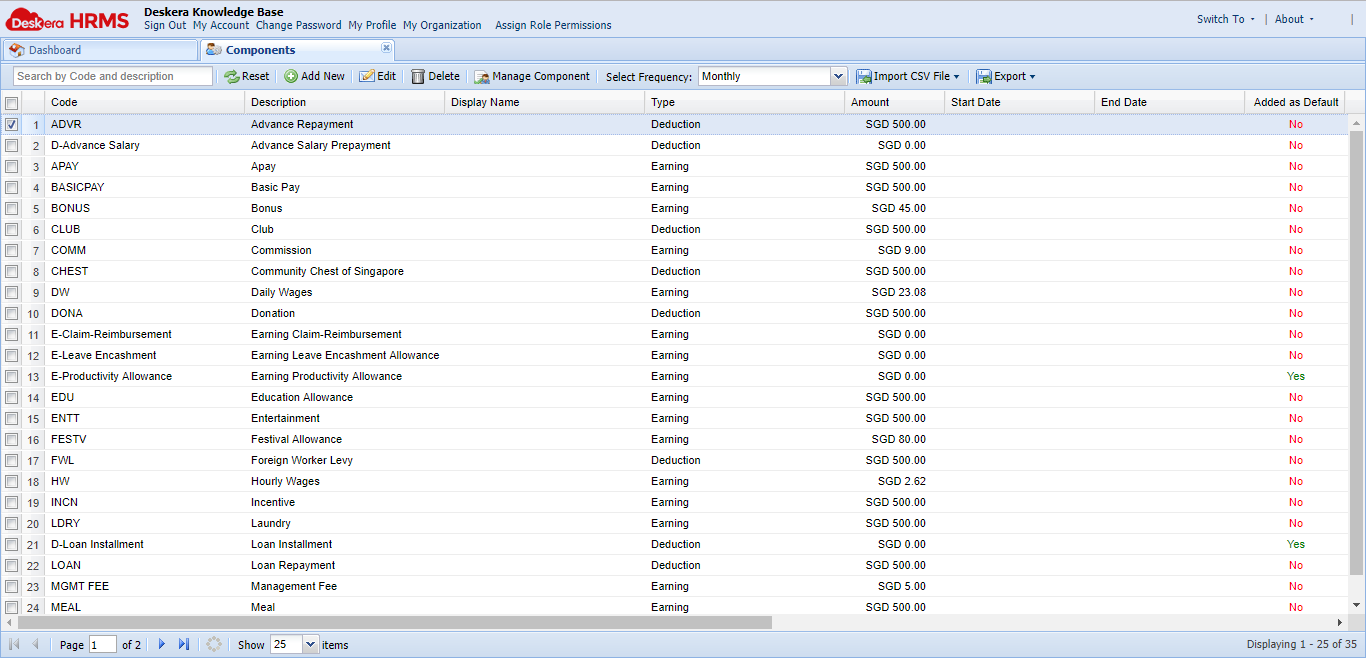The width and height of the screenshot is (1366, 658).
Task: Open the Select Frequency dropdown arrow
Action: [x=838, y=76]
